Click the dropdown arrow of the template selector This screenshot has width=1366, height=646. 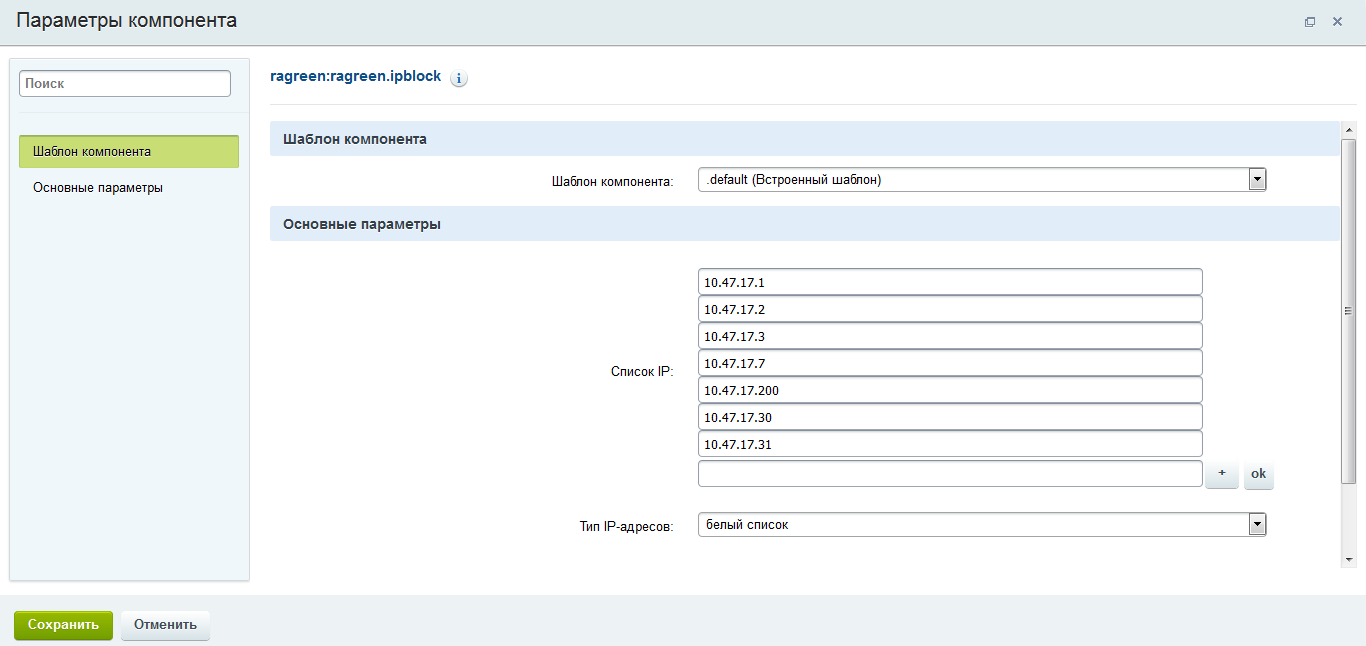(x=1257, y=179)
